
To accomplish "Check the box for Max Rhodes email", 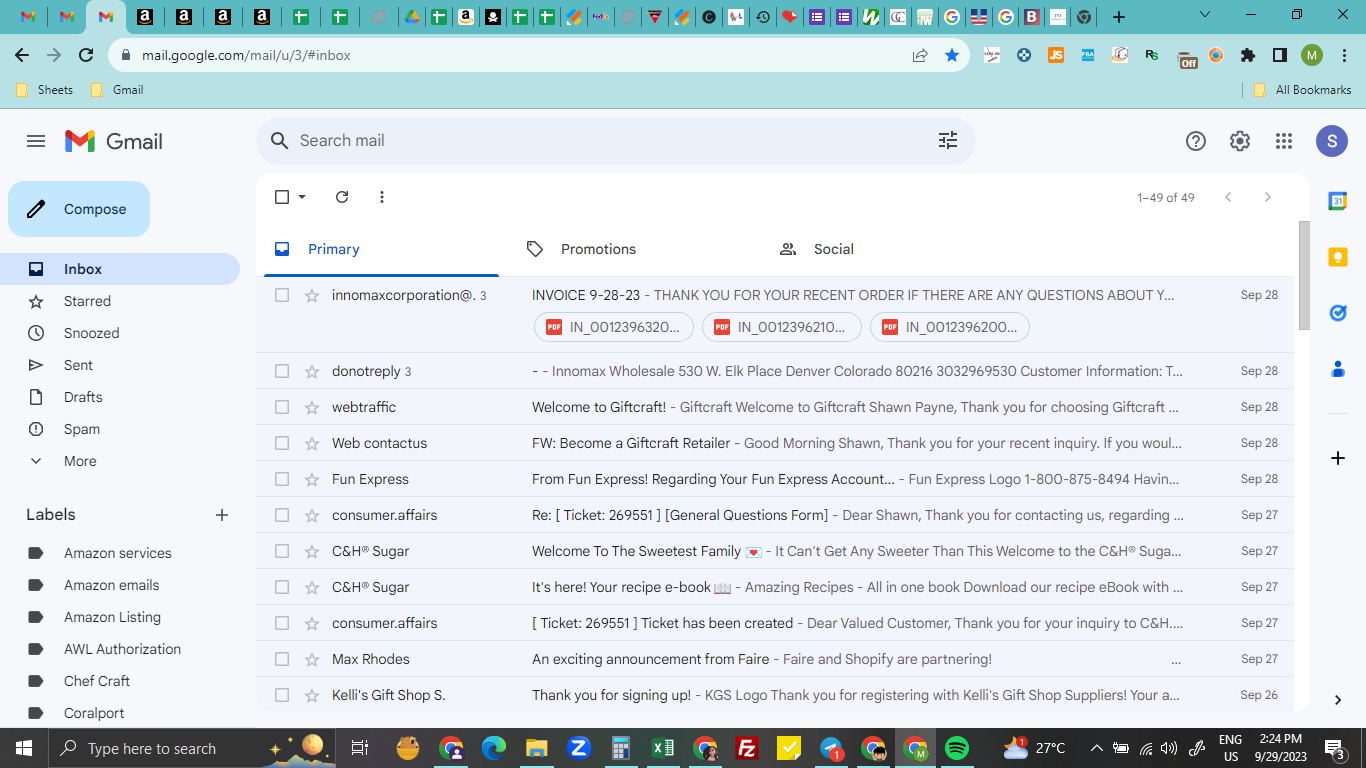I will [282, 659].
